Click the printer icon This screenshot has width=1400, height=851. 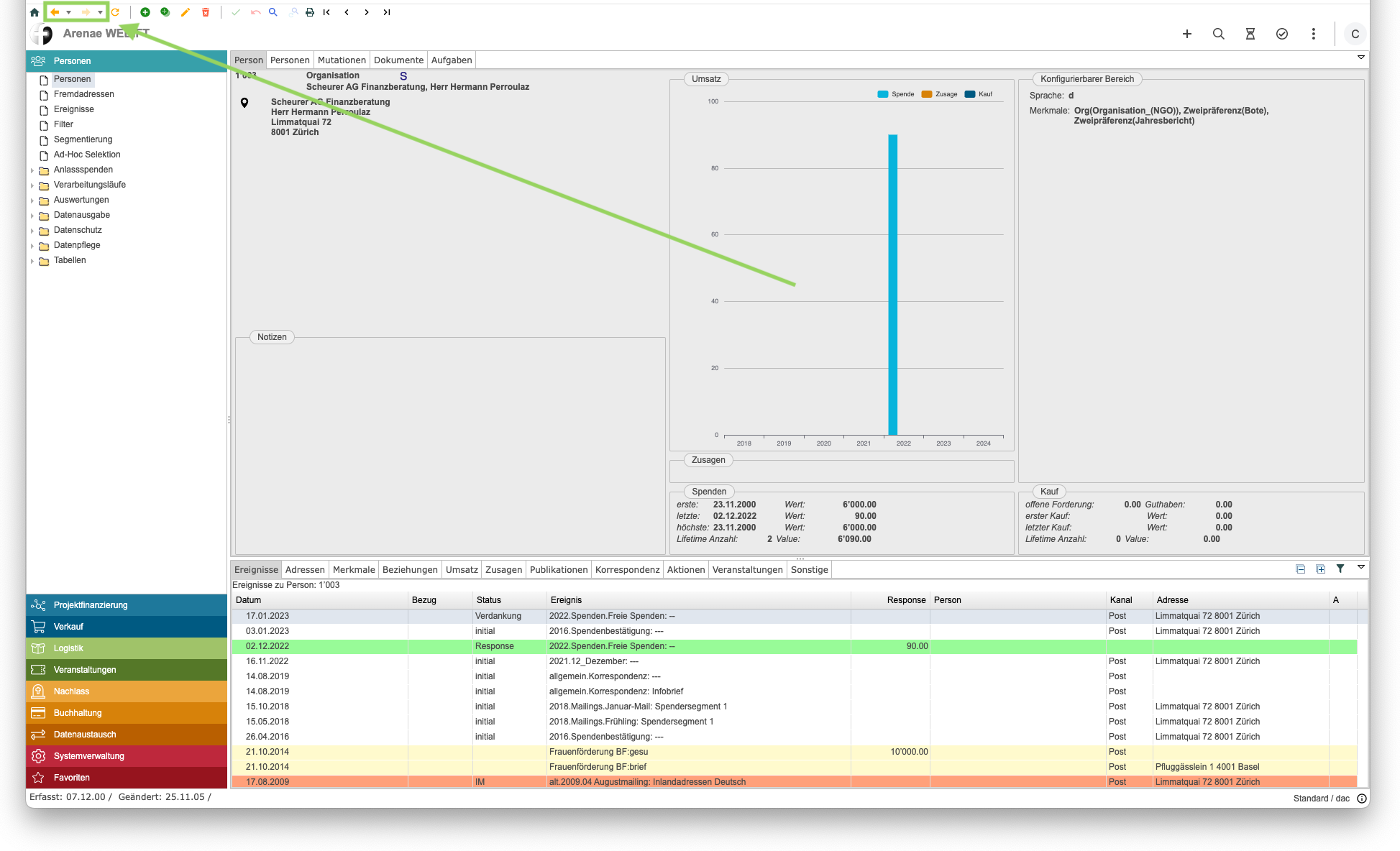coord(310,12)
